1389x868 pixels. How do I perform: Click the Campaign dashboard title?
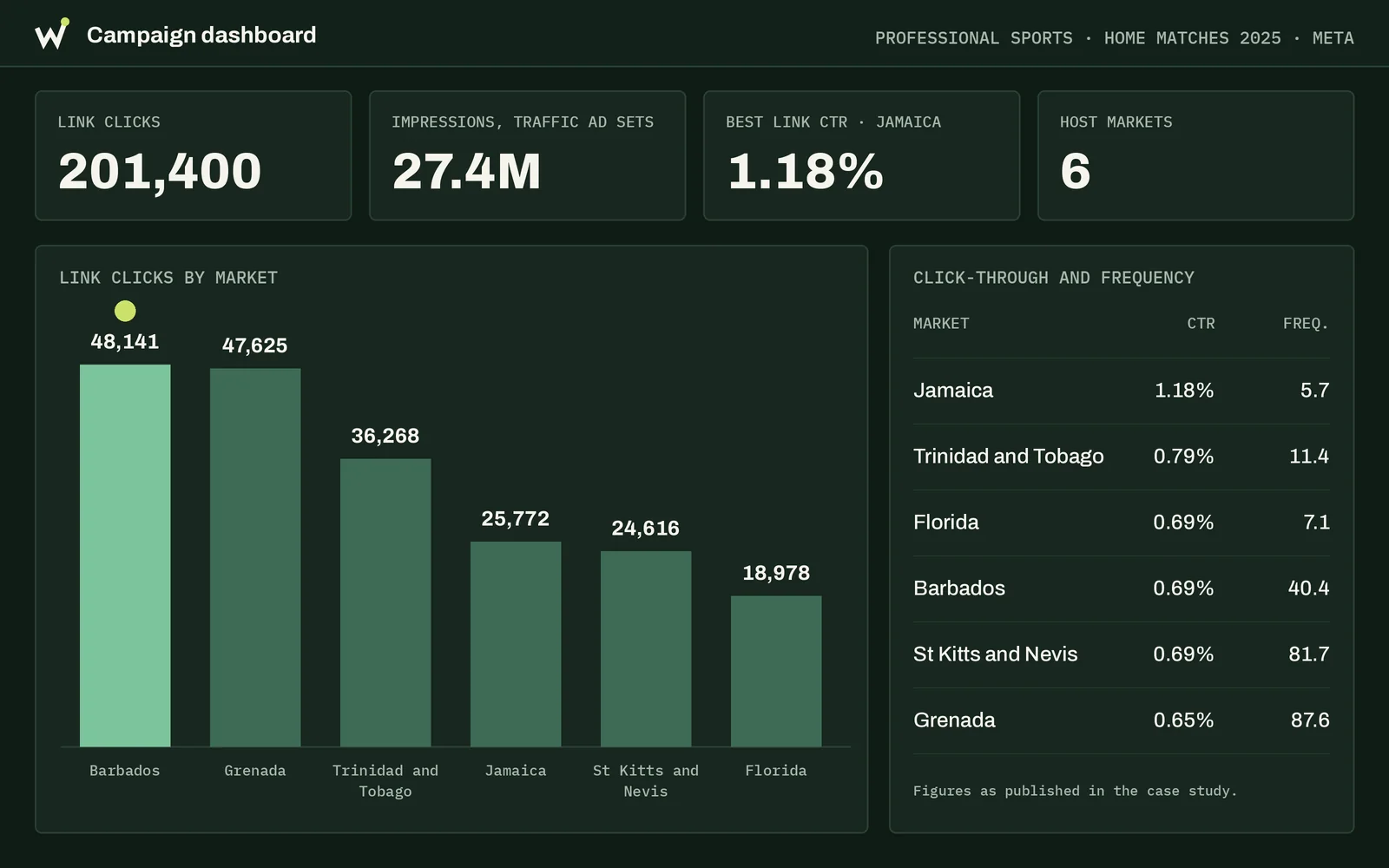click(x=201, y=35)
